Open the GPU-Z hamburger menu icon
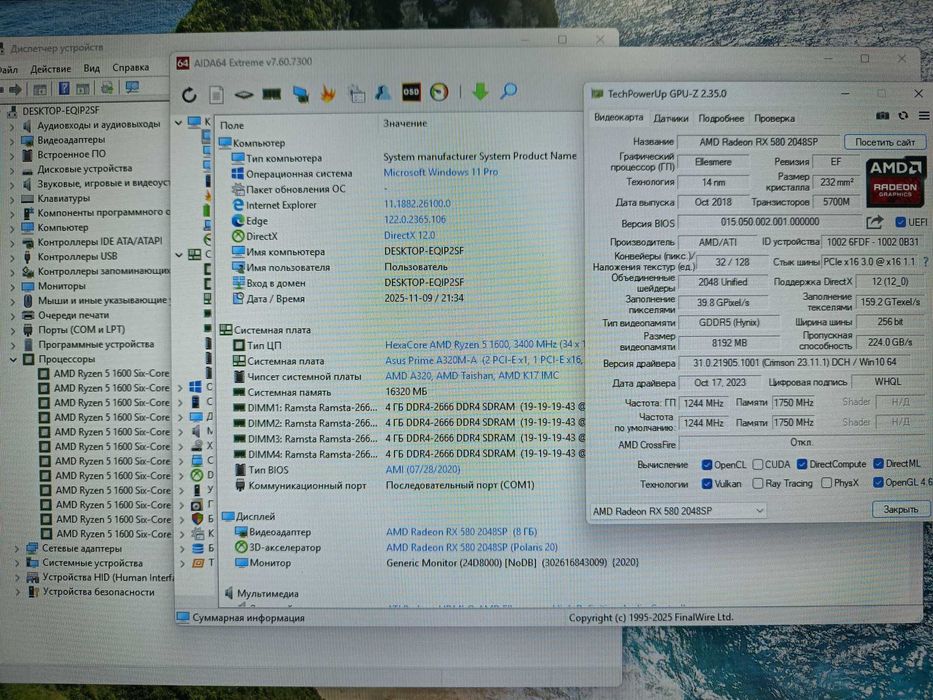 click(x=923, y=116)
